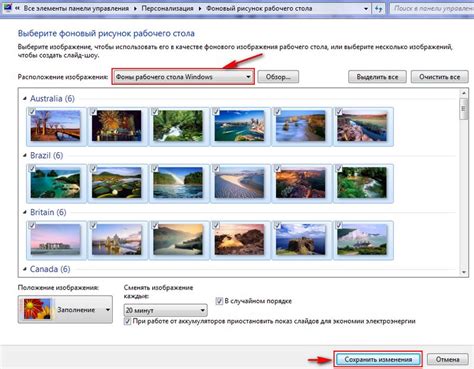The width and height of the screenshot is (474, 369).
Task: Open the "Заполнение" picture position dropdown
Action: [65, 309]
